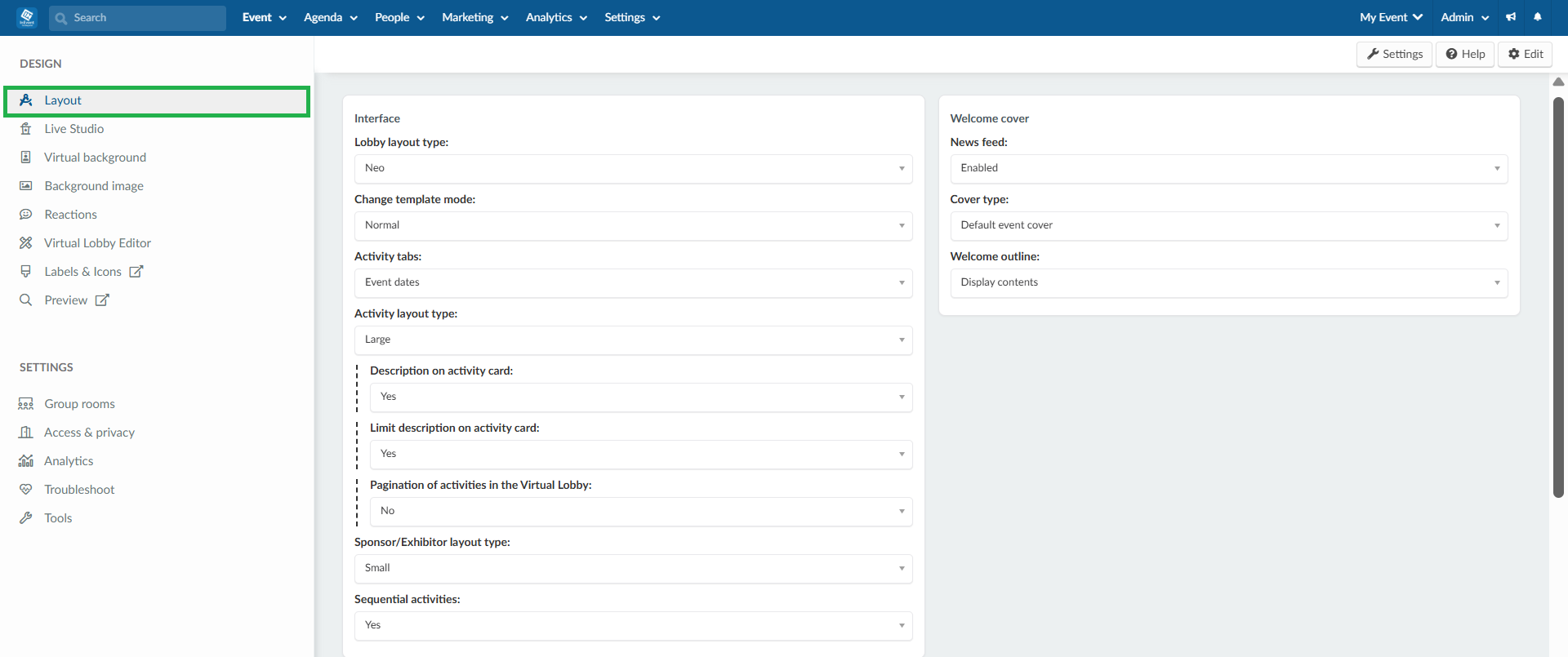
Task: Open the Virtual Lobby Editor icon
Action: tap(26, 243)
